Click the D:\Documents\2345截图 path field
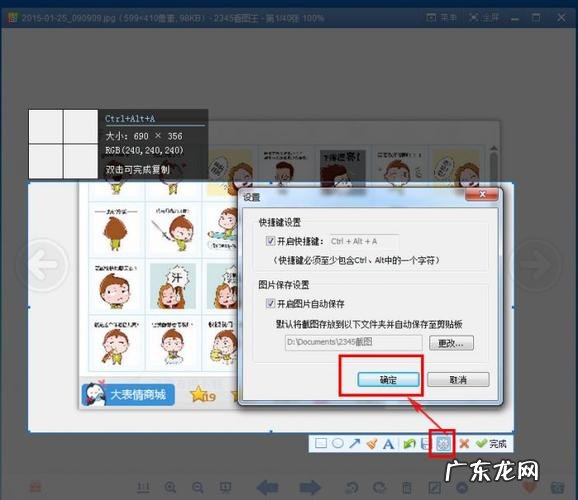The width and height of the screenshot is (578, 500). 354,342
